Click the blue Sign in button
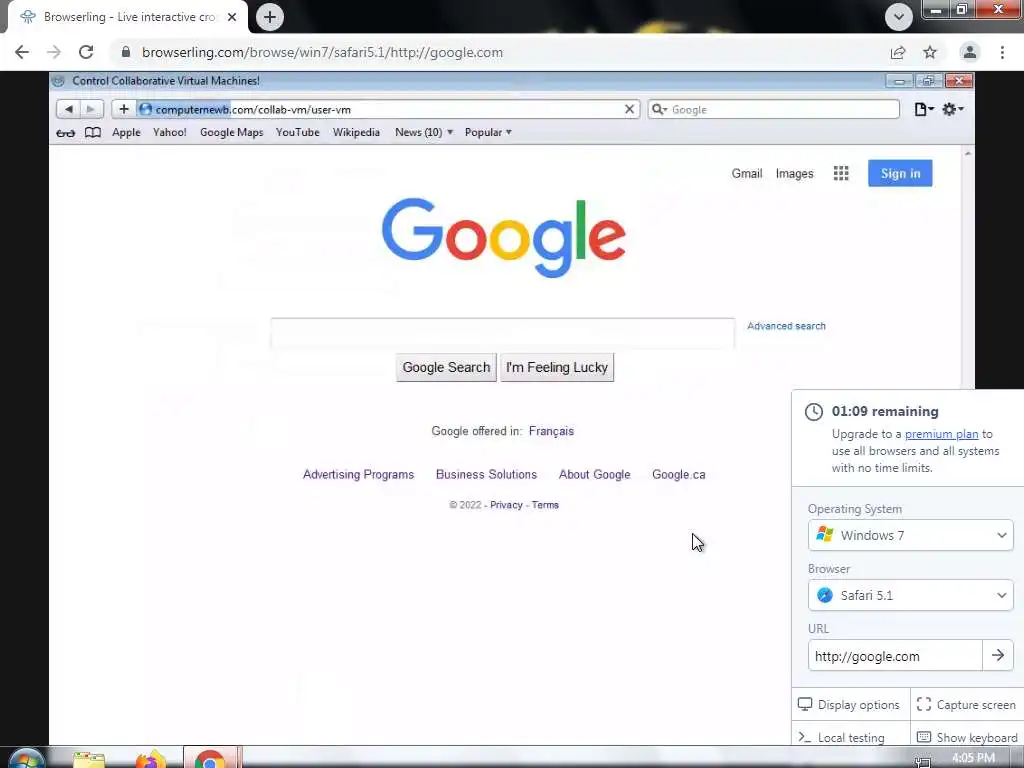Viewport: 1024px width, 768px height. (900, 173)
